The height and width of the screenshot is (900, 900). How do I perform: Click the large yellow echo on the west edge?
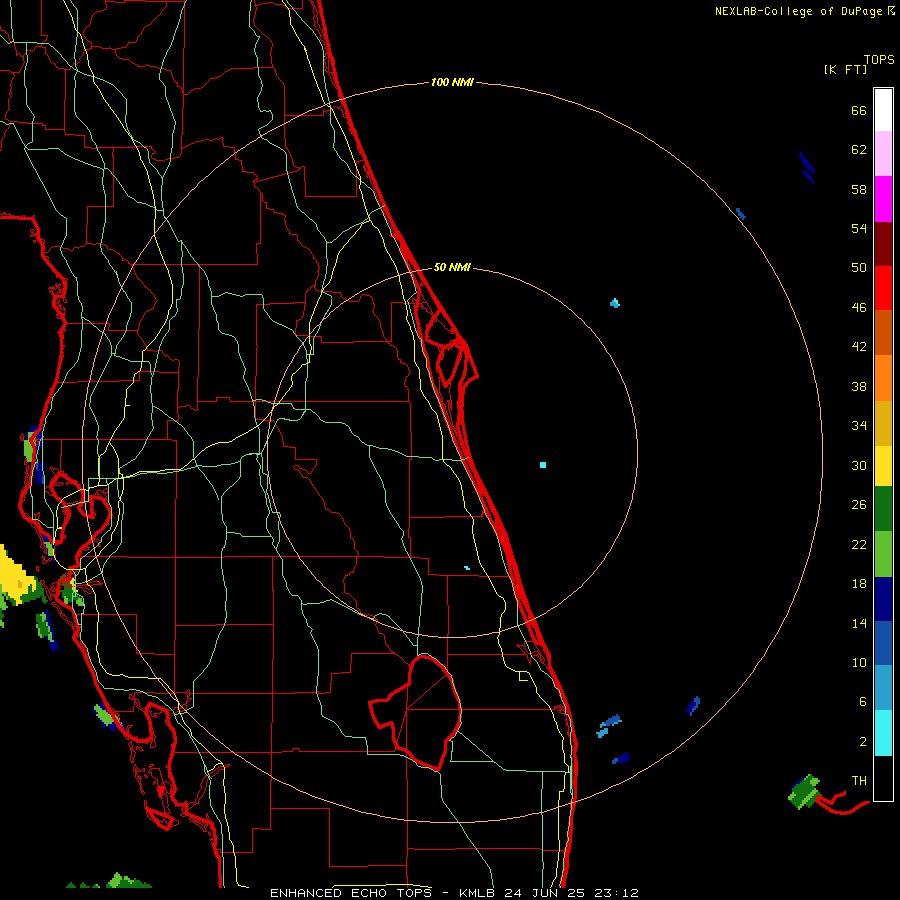[x=17, y=579]
